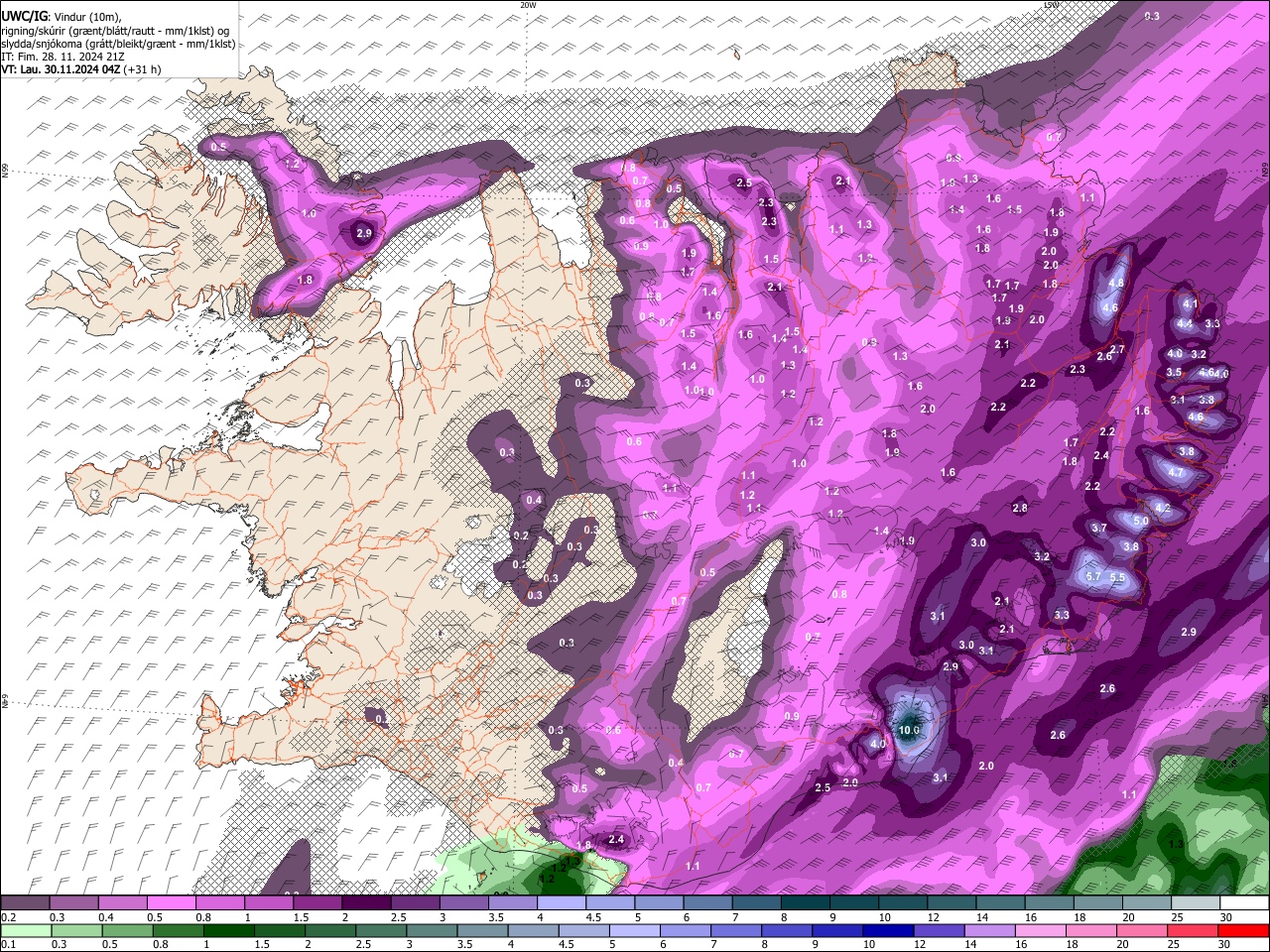
Task: Click the 20W longitude label at top
Action: pyautogui.click(x=528, y=5)
